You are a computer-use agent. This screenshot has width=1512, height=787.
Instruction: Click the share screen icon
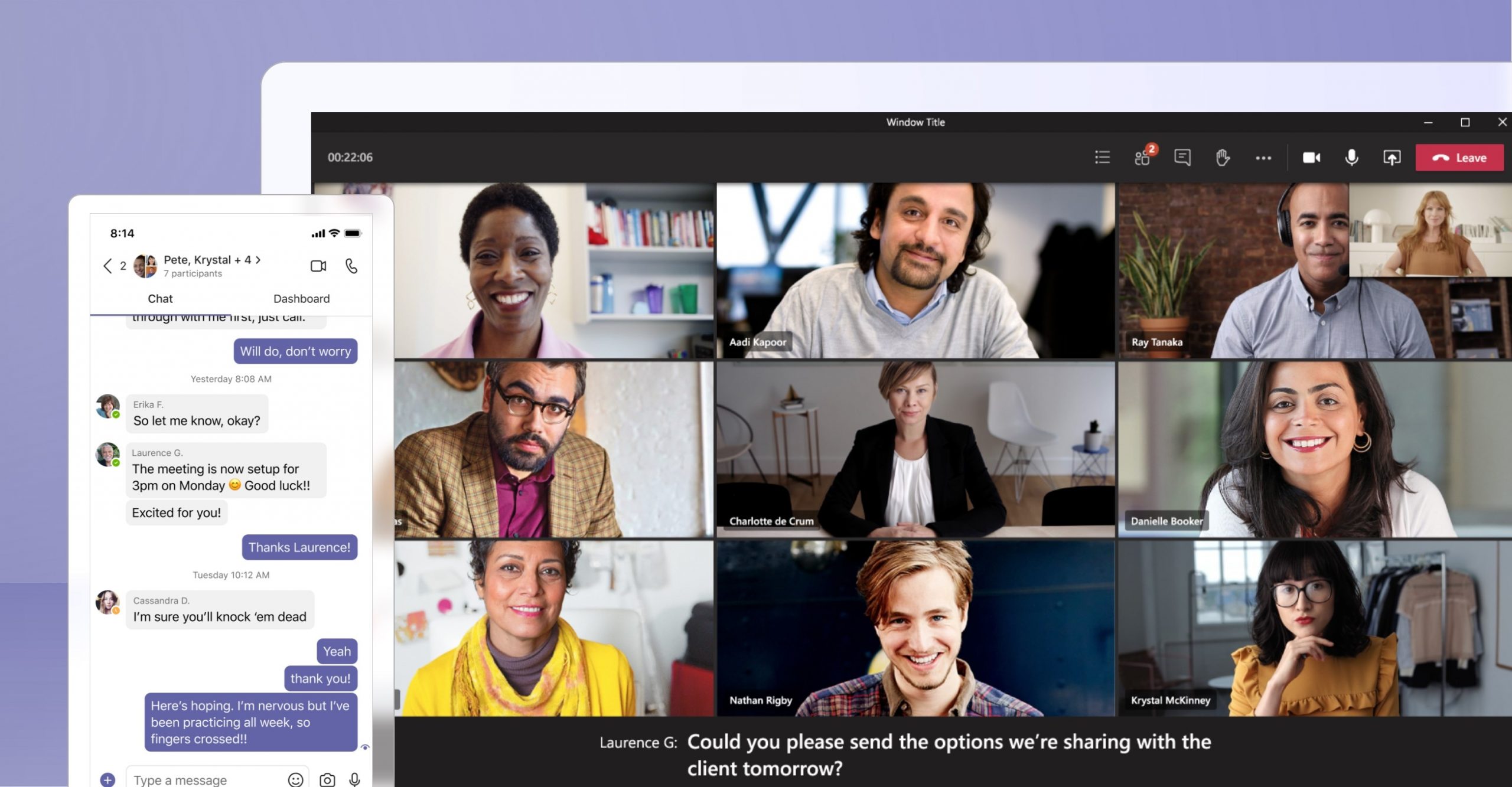pos(1391,157)
